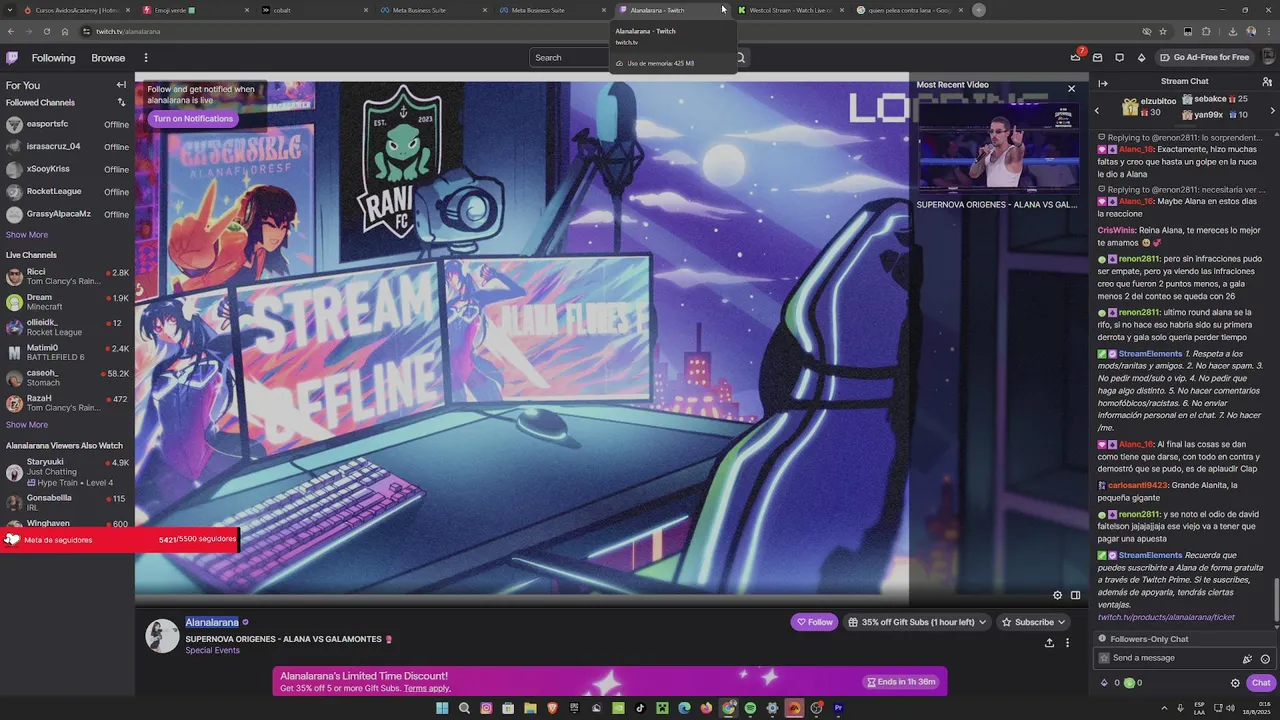Sort Followed Channels with the arrows icon
Viewport: 1280px width, 720px height.
pyautogui.click(x=121, y=102)
